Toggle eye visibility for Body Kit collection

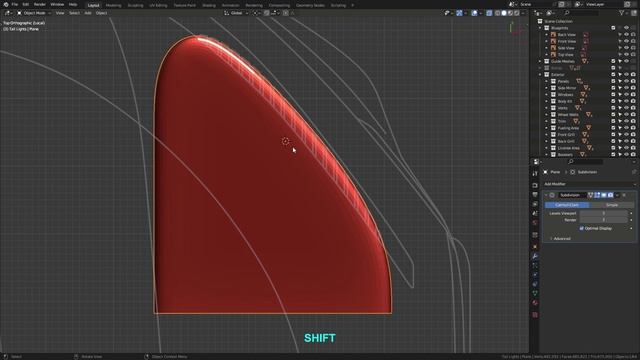(x=626, y=101)
